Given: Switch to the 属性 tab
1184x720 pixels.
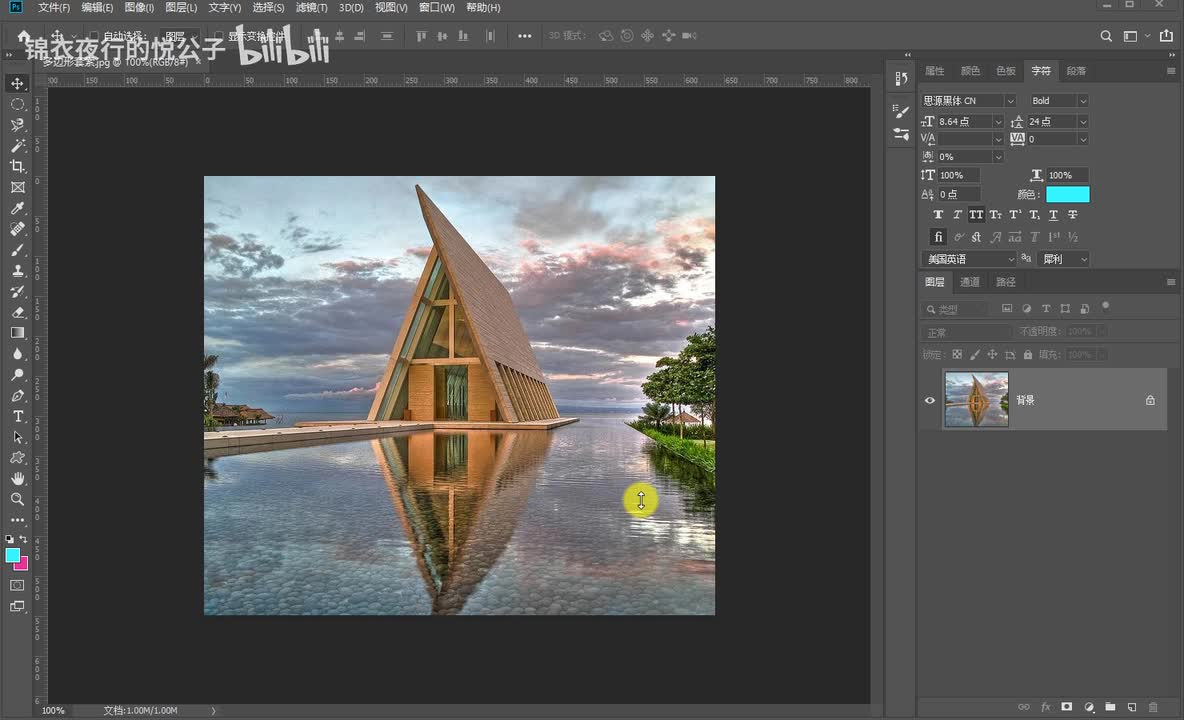Looking at the screenshot, I should pyautogui.click(x=935, y=71).
